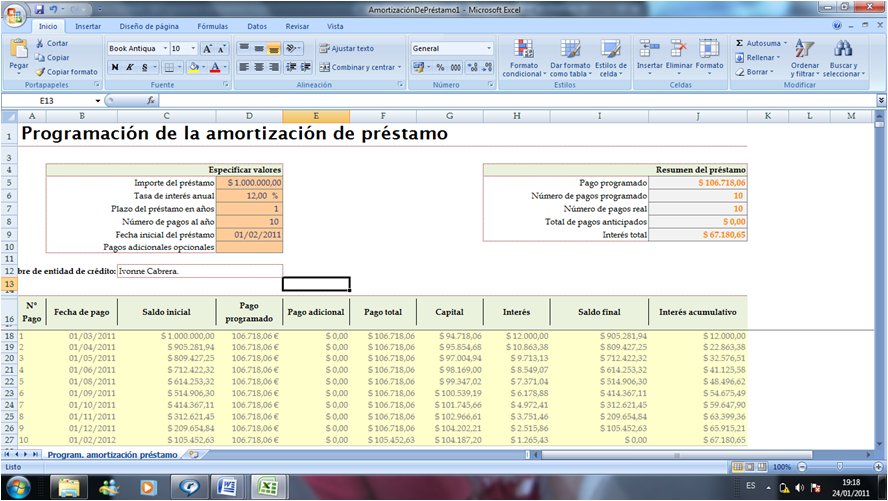Copy selection with Copiar
Viewport: 888px width, 501px height.
point(52,57)
